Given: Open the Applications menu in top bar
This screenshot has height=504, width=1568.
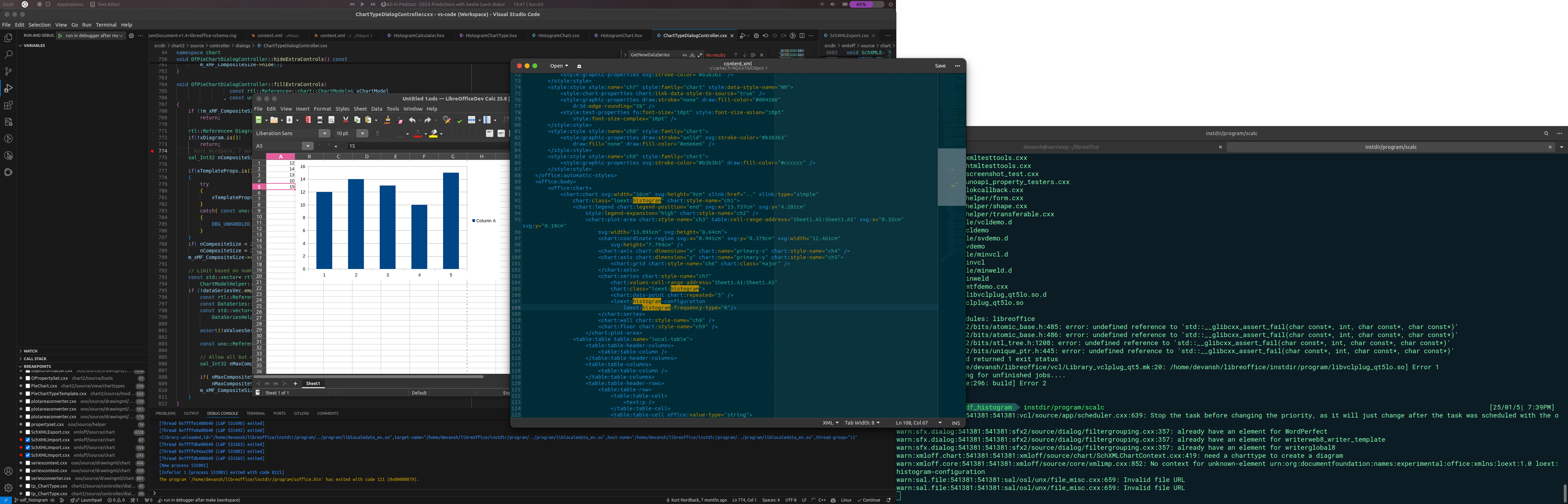Looking at the screenshot, I should [x=70, y=4].
